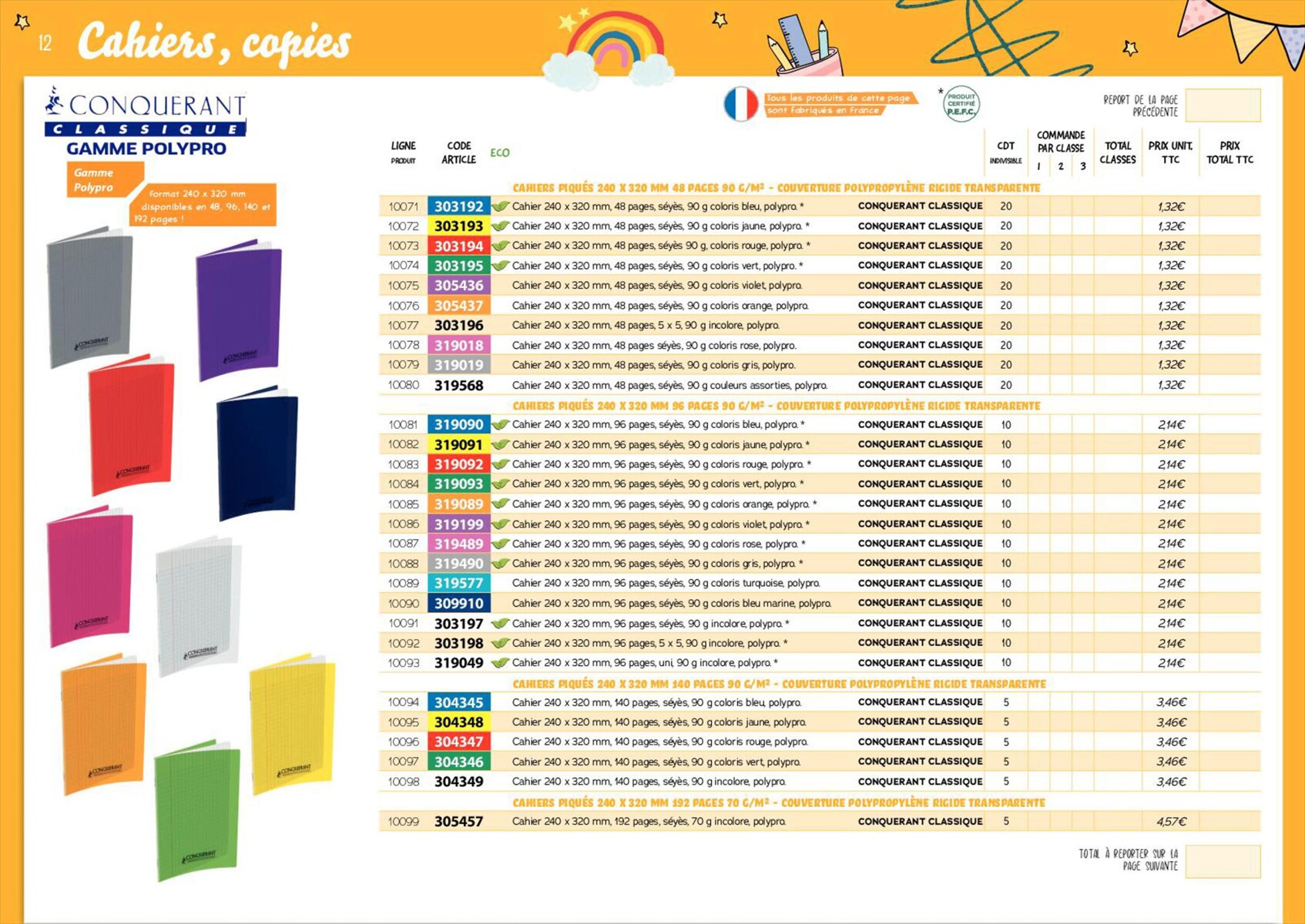The image size is (1305, 924).
Task: Click the green notebook image
Action: click(197, 811)
